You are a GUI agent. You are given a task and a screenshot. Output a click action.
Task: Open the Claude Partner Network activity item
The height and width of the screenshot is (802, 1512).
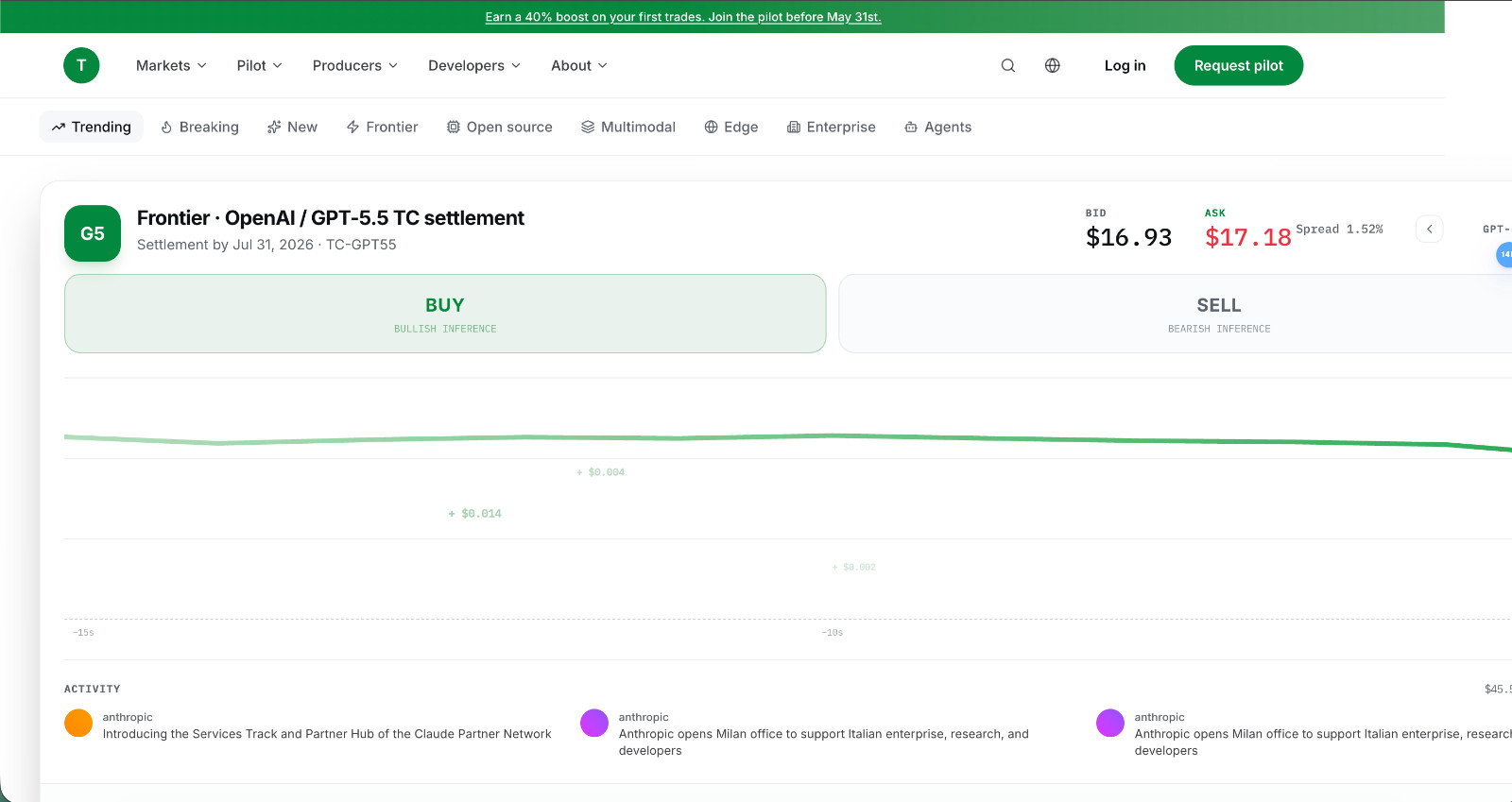[x=327, y=734]
